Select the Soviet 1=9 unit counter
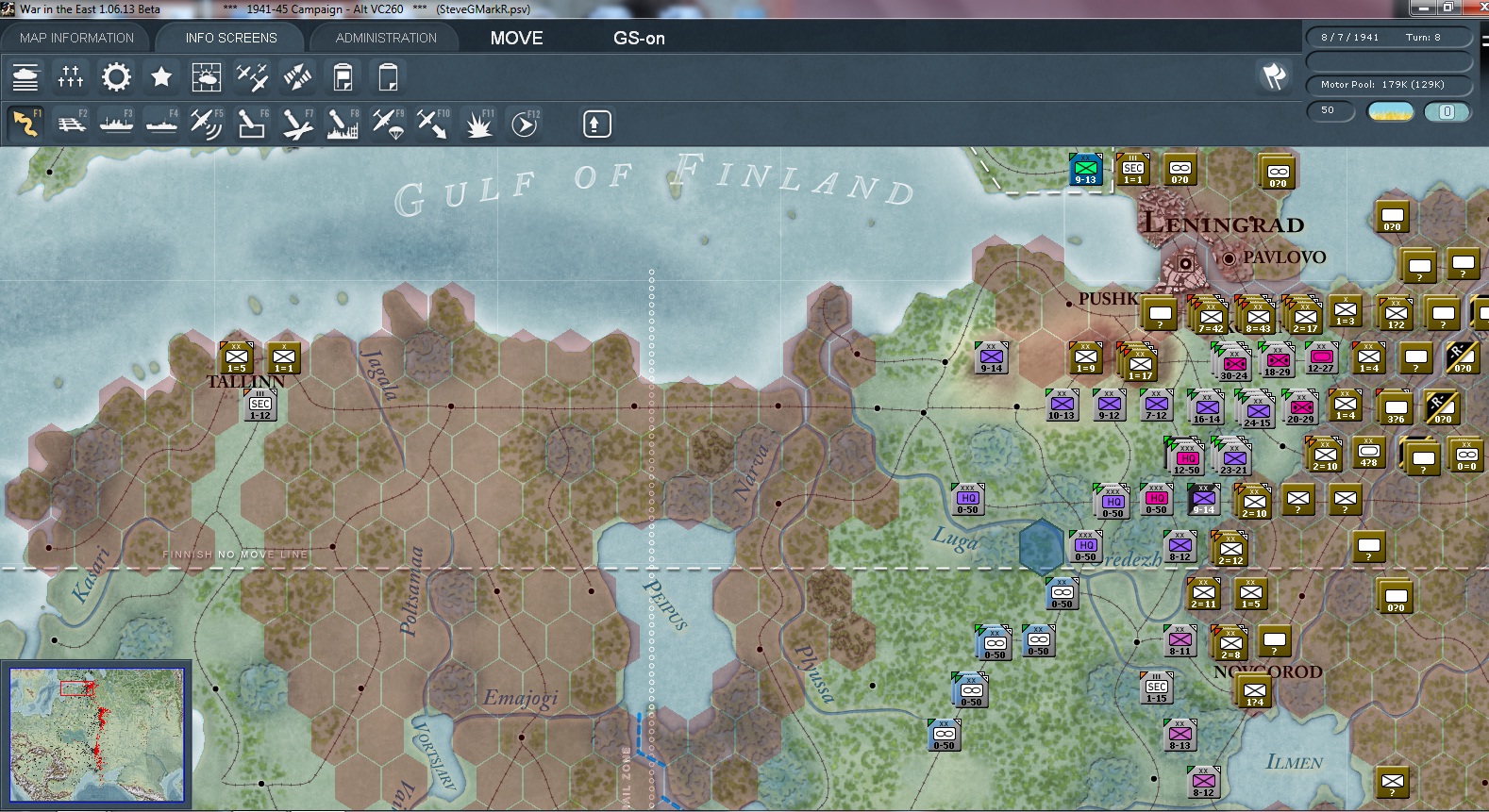The height and width of the screenshot is (812, 1489). point(1085,358)
